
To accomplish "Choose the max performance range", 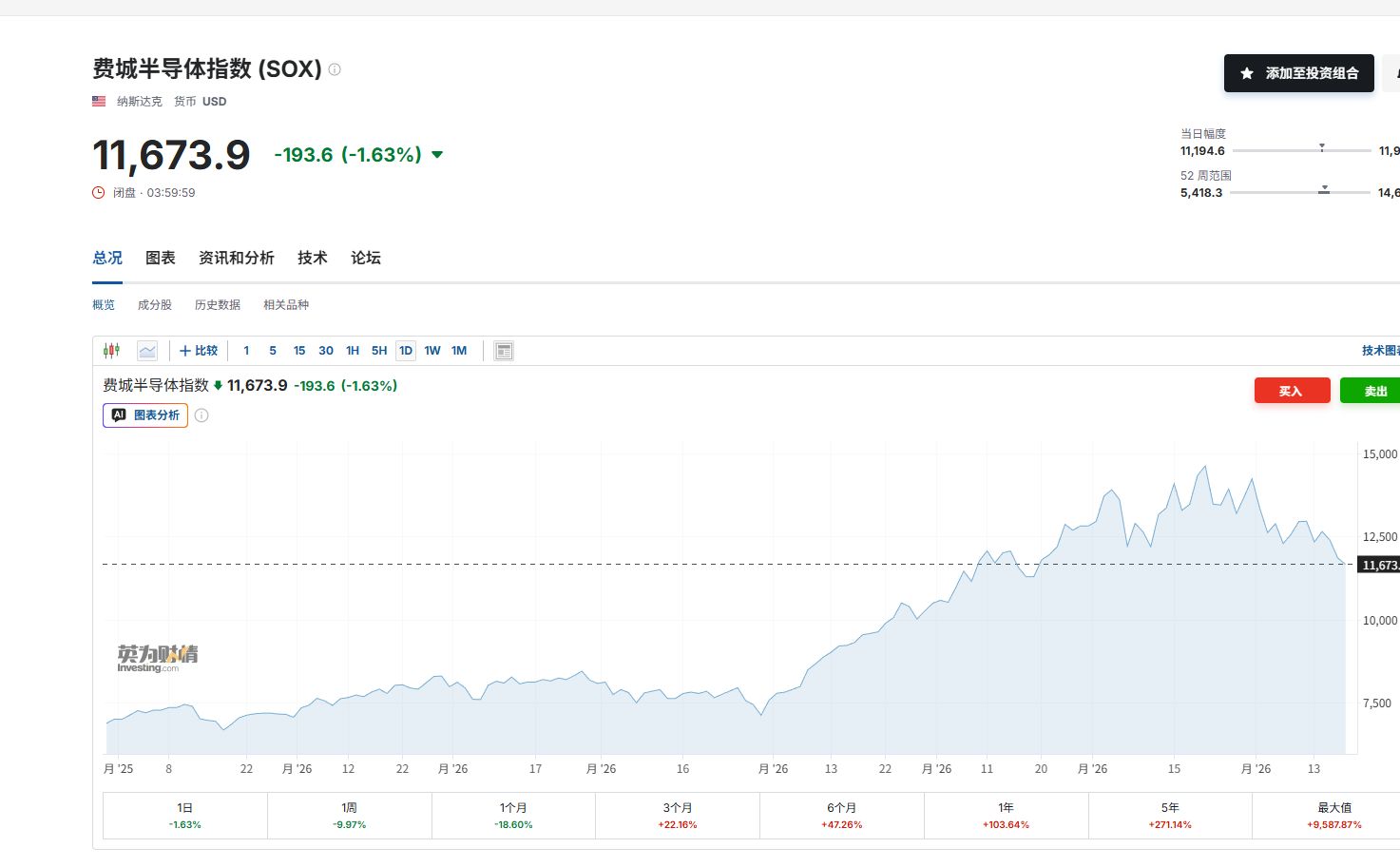I will coord(1334,816).
